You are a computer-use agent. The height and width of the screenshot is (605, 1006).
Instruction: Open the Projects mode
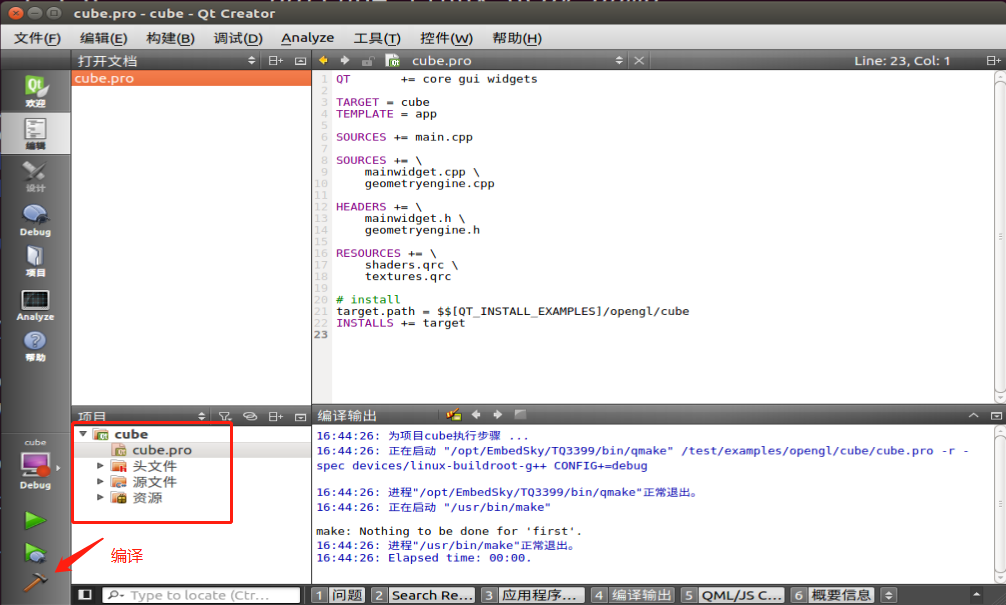(35, 261)
